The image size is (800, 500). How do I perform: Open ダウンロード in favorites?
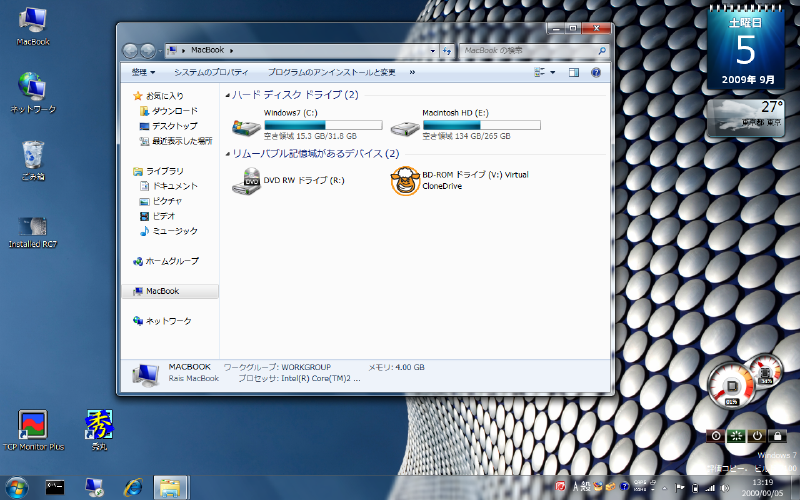point(169,111)
